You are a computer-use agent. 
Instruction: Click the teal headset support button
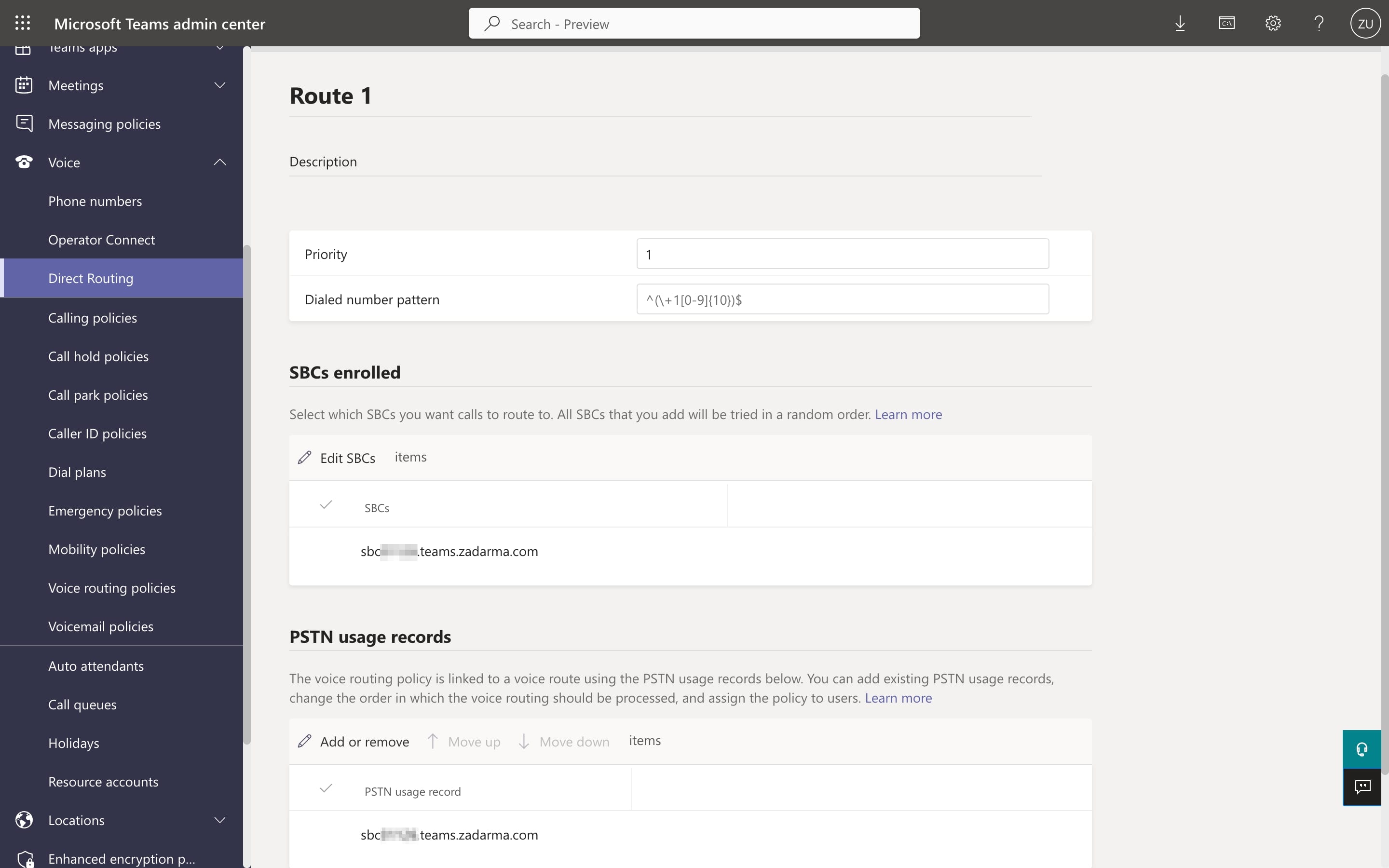pyautogui.click(x=1362, y=748)
